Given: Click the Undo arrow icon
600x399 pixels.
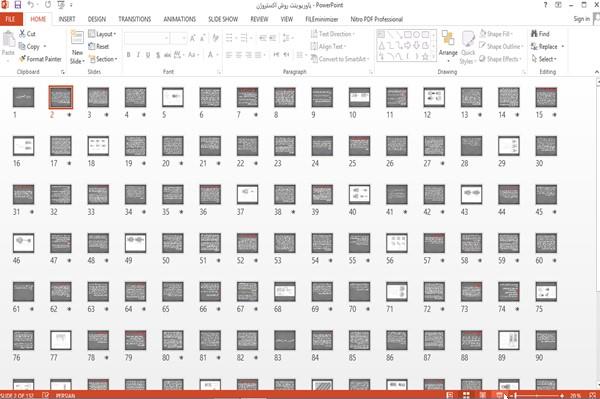Looking at the screenshot, I should click(31, 5).
